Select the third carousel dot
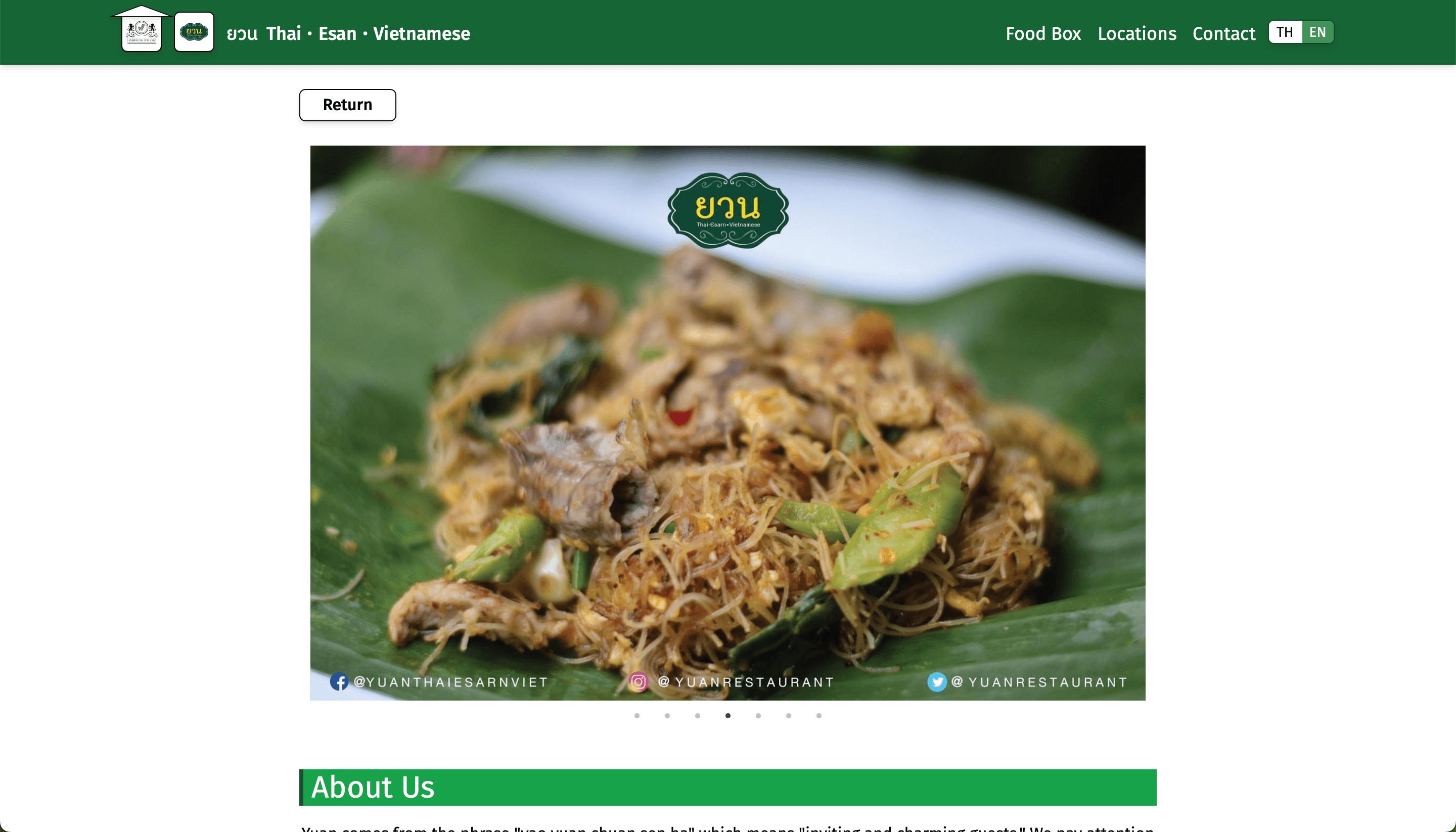1456x832 pixels. [697, 715]
